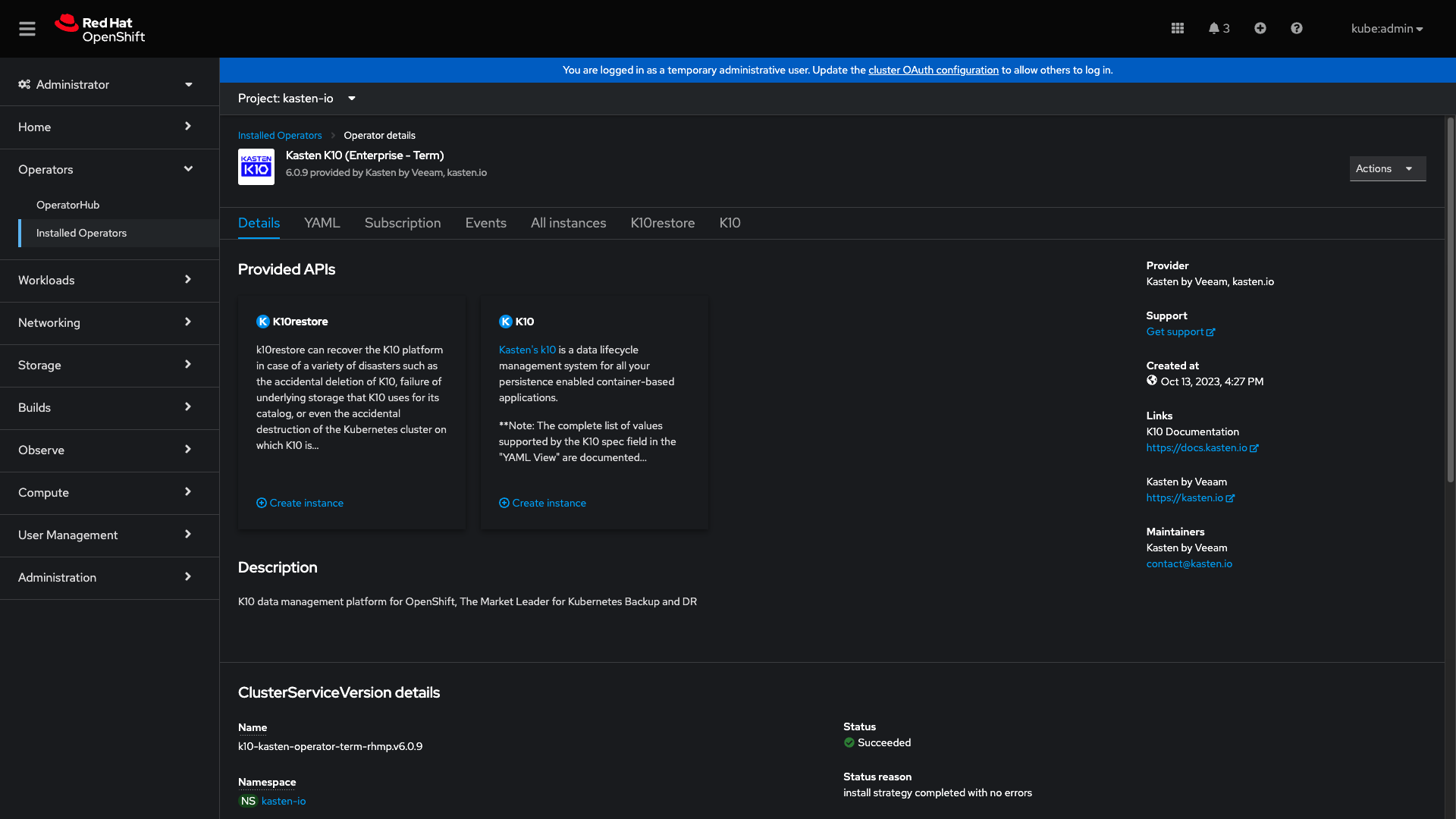Viewport: 1456px width, 819px height.
Task: Open the Administrator perspective switcher
Action: point(109,84)
